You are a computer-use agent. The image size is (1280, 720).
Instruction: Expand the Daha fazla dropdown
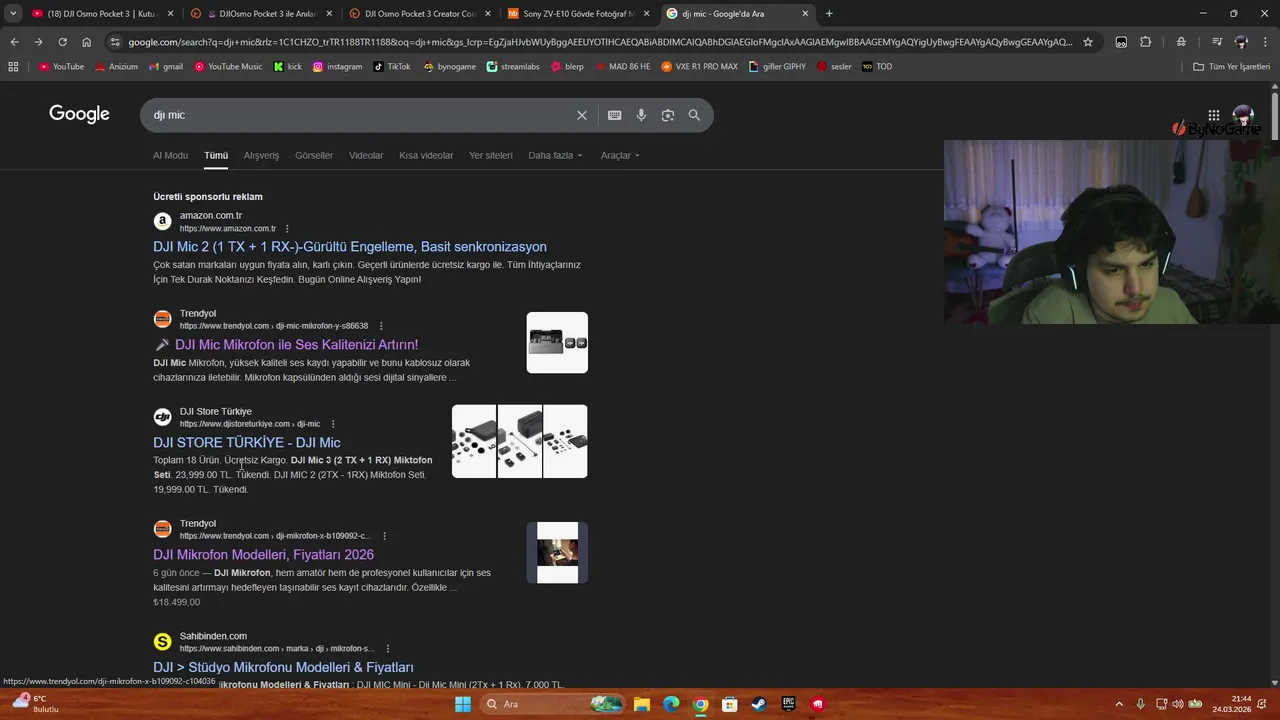click(x=555, y=155)
